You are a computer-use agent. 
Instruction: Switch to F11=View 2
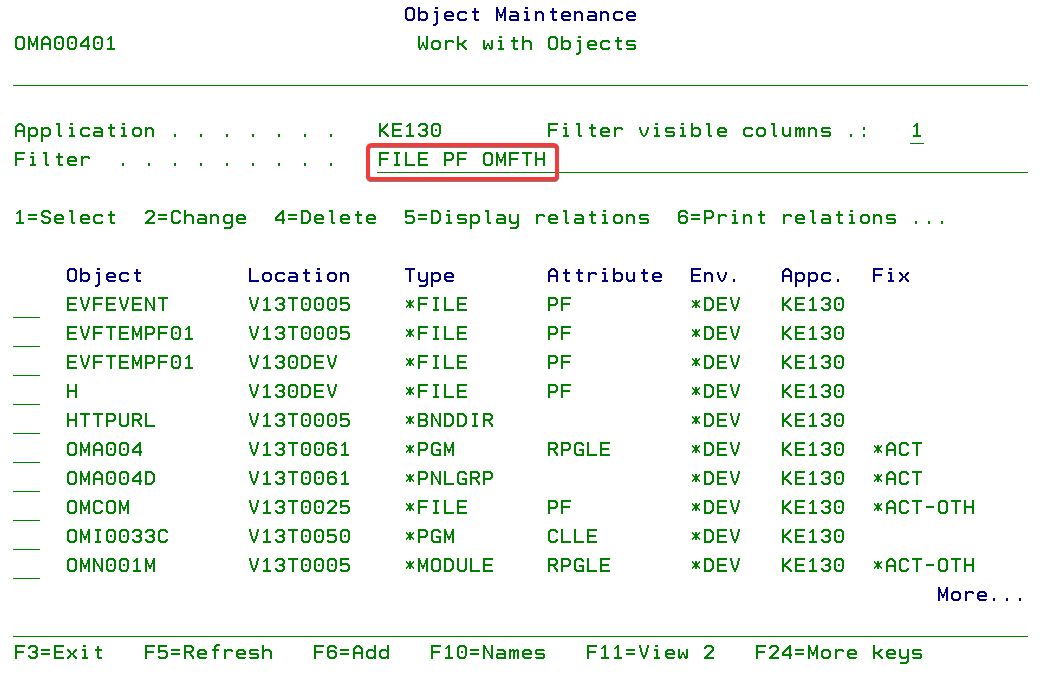click(650, 653)
